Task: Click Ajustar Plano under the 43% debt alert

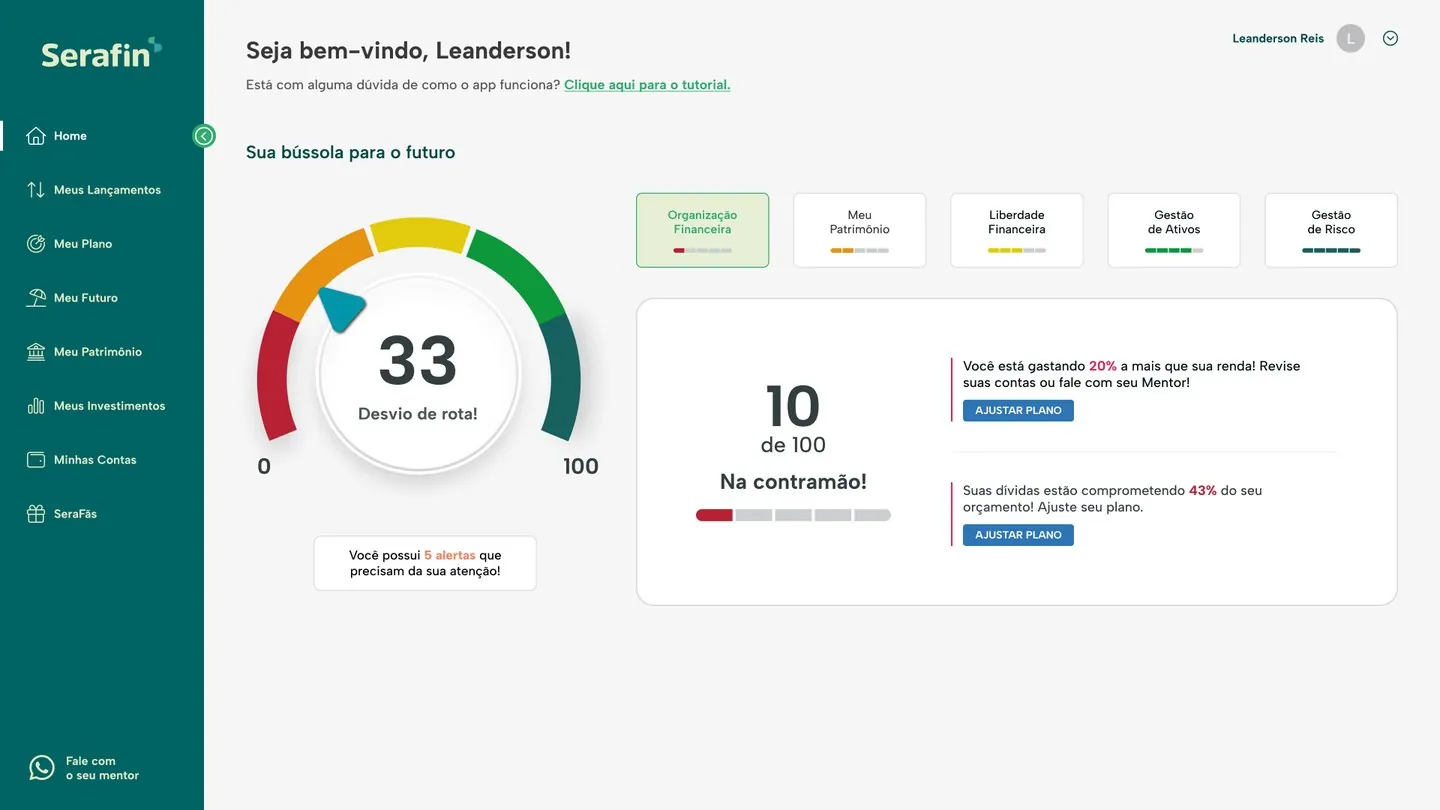Action: coord(1018,535)
